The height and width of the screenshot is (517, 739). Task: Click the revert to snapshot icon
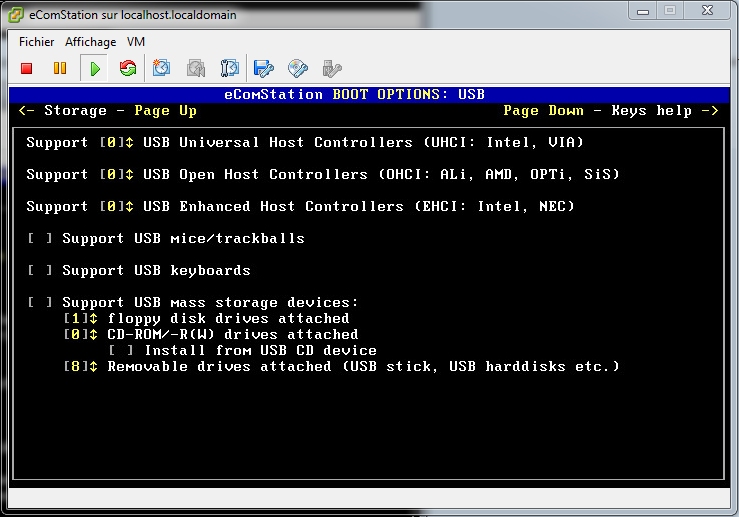(x=196, y=68)
